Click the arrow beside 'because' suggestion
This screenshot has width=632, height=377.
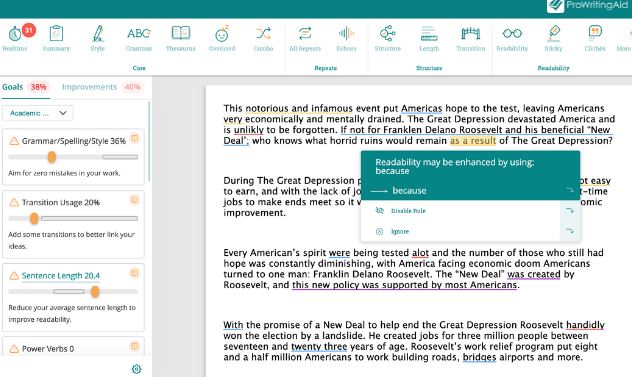pos(570,190)
